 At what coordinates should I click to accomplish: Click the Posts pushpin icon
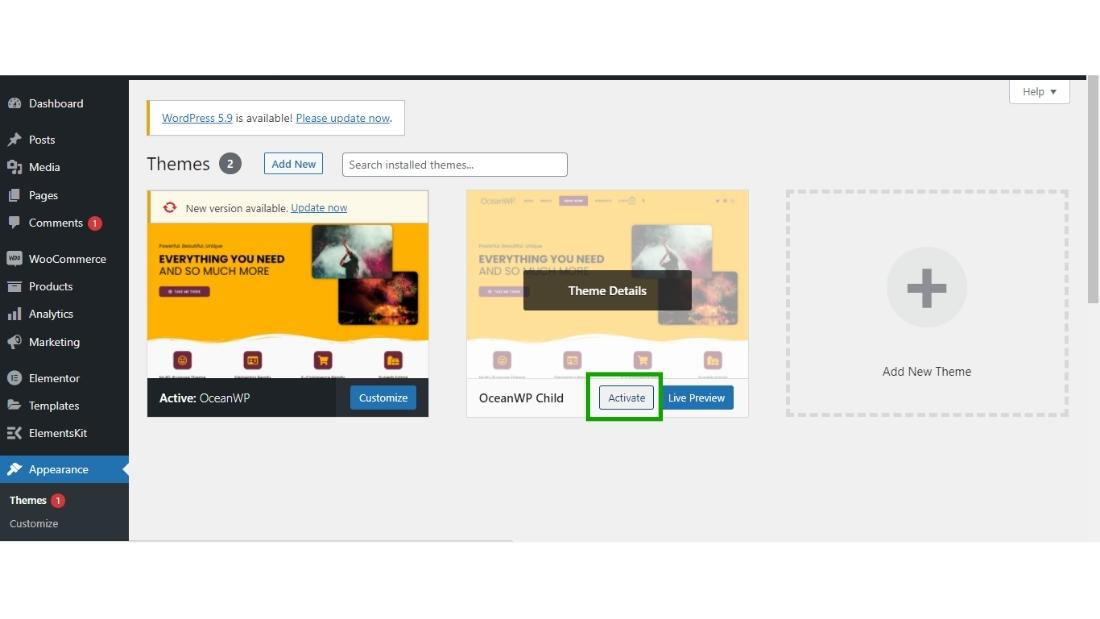pos(14,140)
